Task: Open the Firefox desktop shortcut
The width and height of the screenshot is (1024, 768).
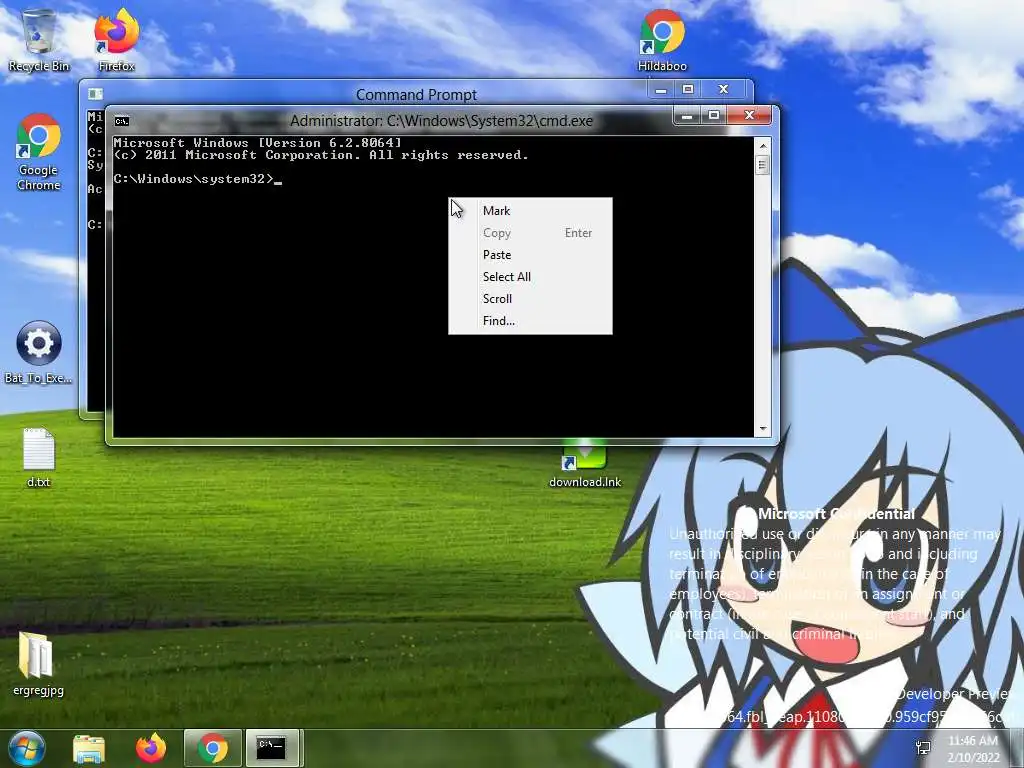Action: coord(116,39)
